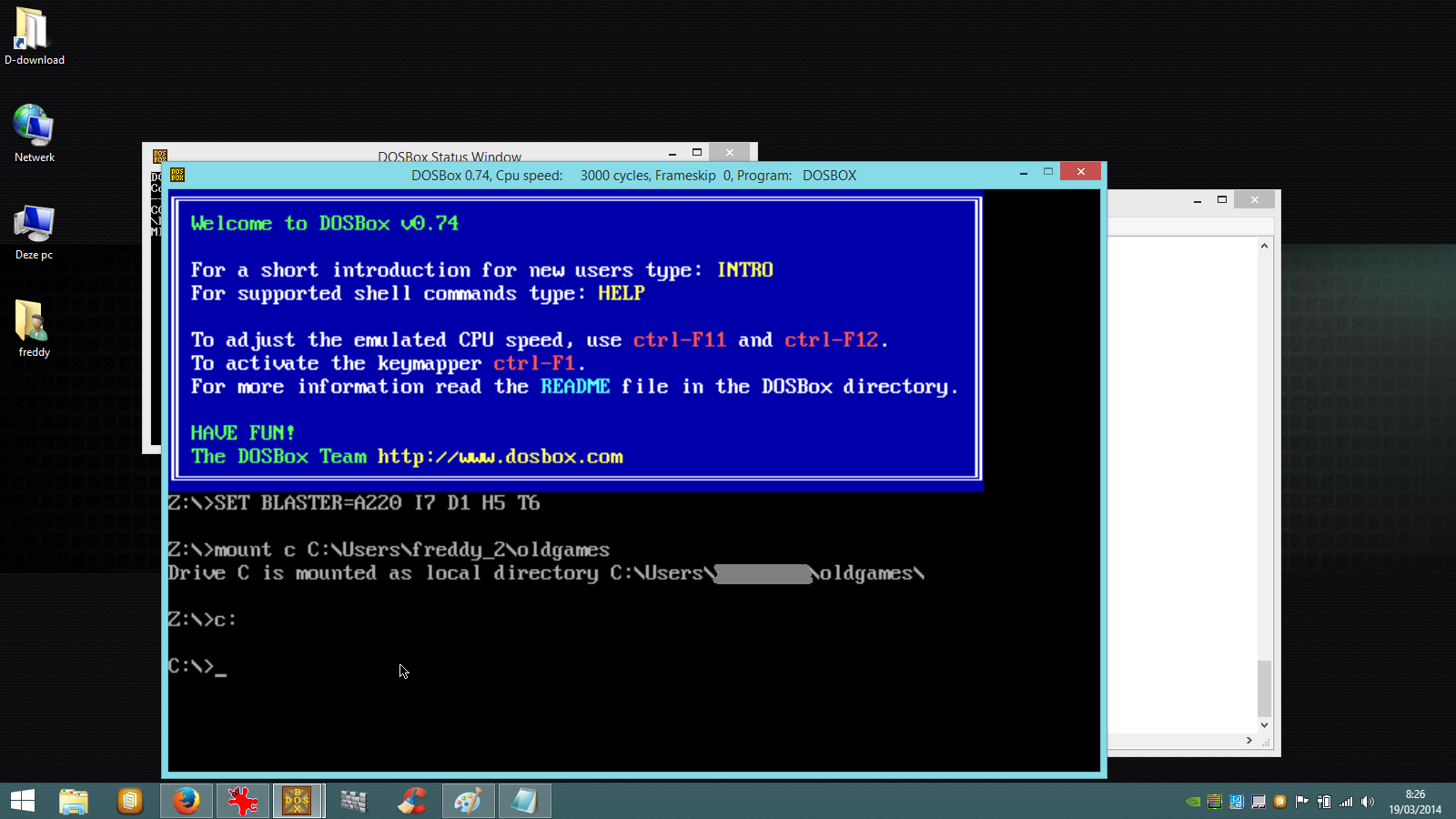Screen dimensions: 1456x819
Task: Maximize the DOSBox 0.74 main window
Action: click(x=1048, y=172)
